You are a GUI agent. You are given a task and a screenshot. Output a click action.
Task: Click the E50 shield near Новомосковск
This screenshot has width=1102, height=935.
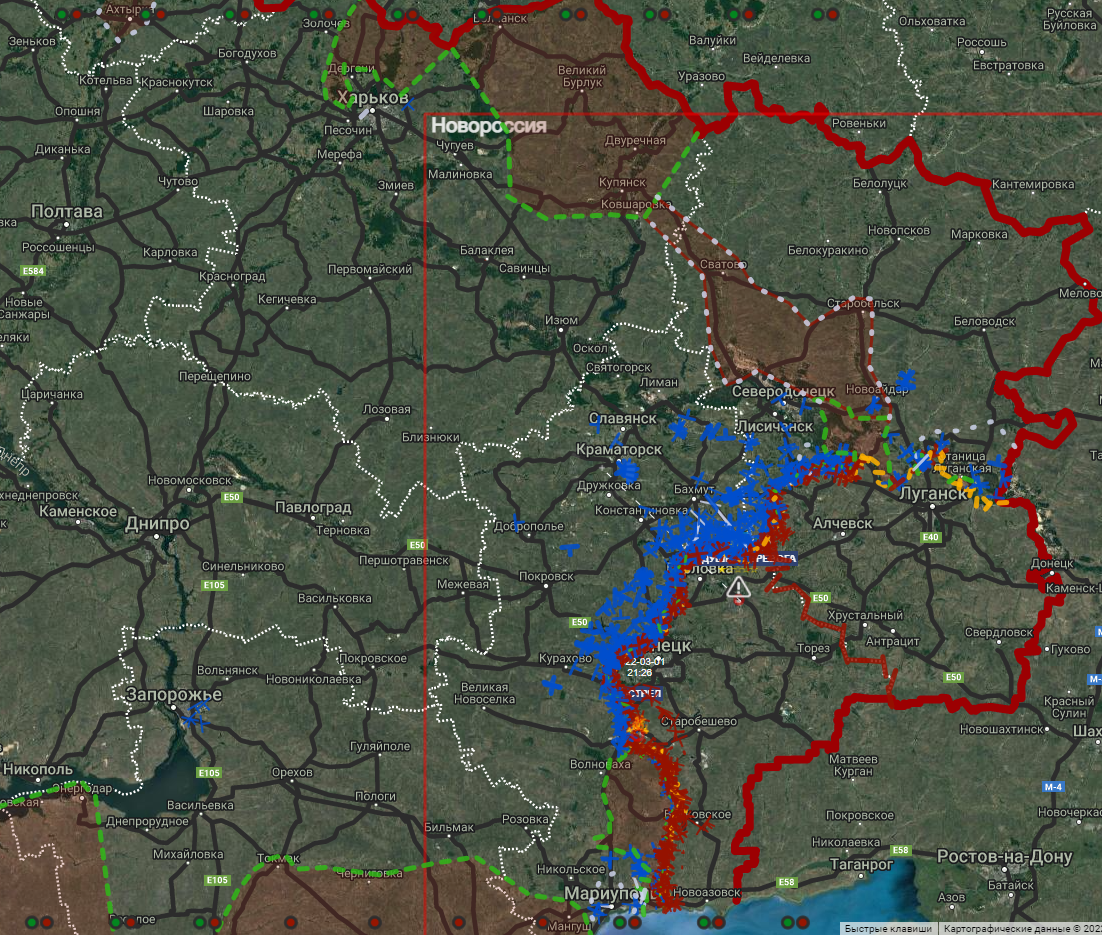[231, 497]
